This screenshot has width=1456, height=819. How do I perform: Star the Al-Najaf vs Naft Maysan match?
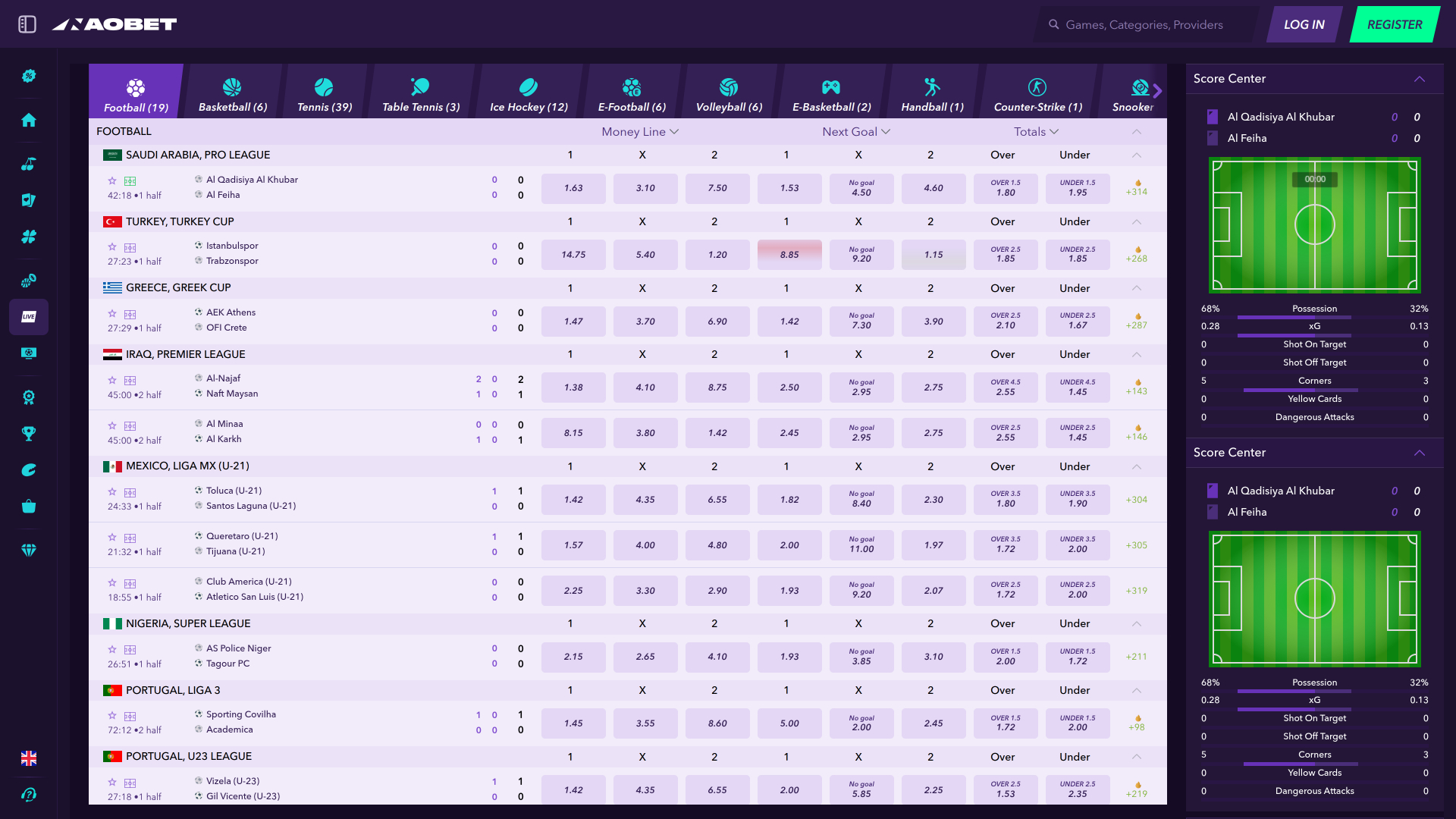(x=111, y=380)
